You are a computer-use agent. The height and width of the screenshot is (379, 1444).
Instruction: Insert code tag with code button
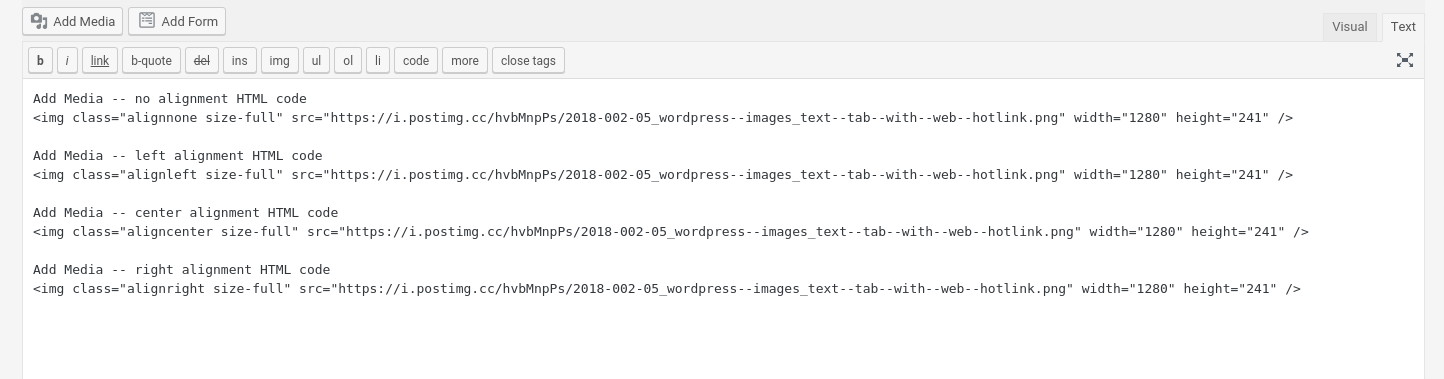[x=416, y=61]
